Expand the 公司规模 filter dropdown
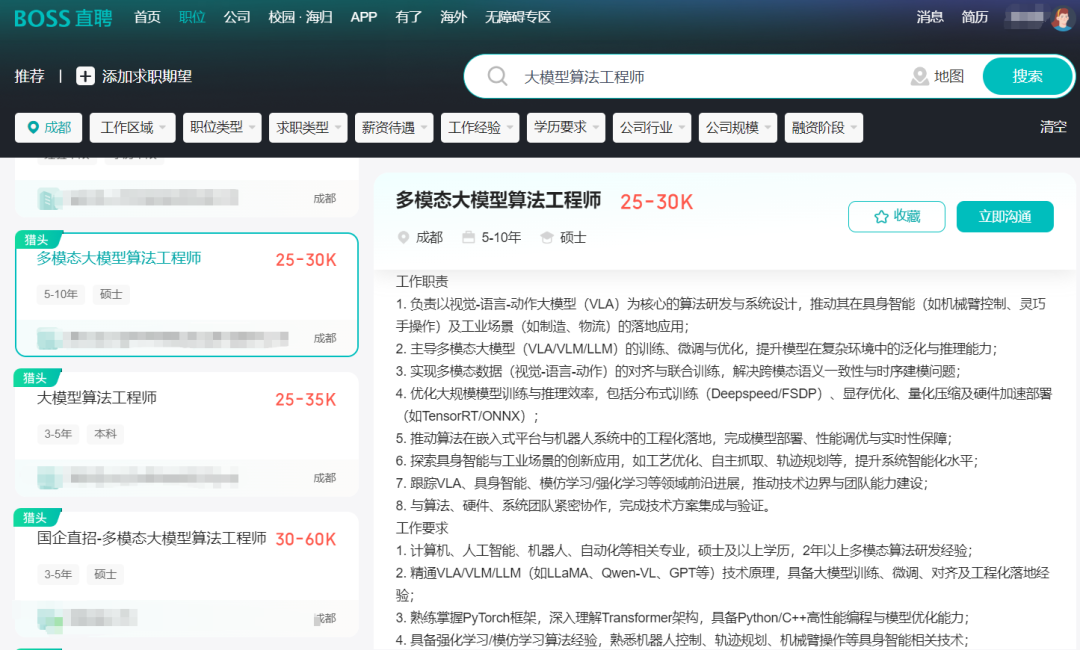Viewport: 1080px width, 650px height. pos(738,127)
